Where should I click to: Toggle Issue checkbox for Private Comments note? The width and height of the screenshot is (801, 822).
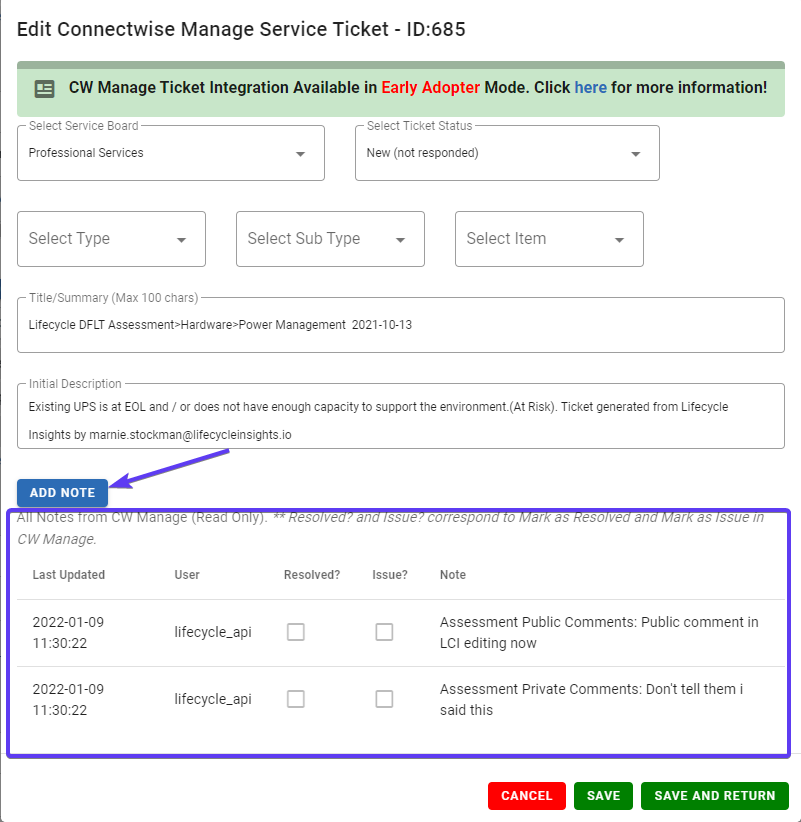384,699
